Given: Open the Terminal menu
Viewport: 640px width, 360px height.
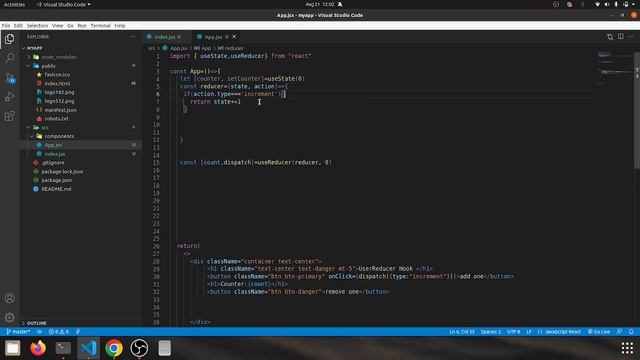Looking at the screenshot, I should pos(100,25).
